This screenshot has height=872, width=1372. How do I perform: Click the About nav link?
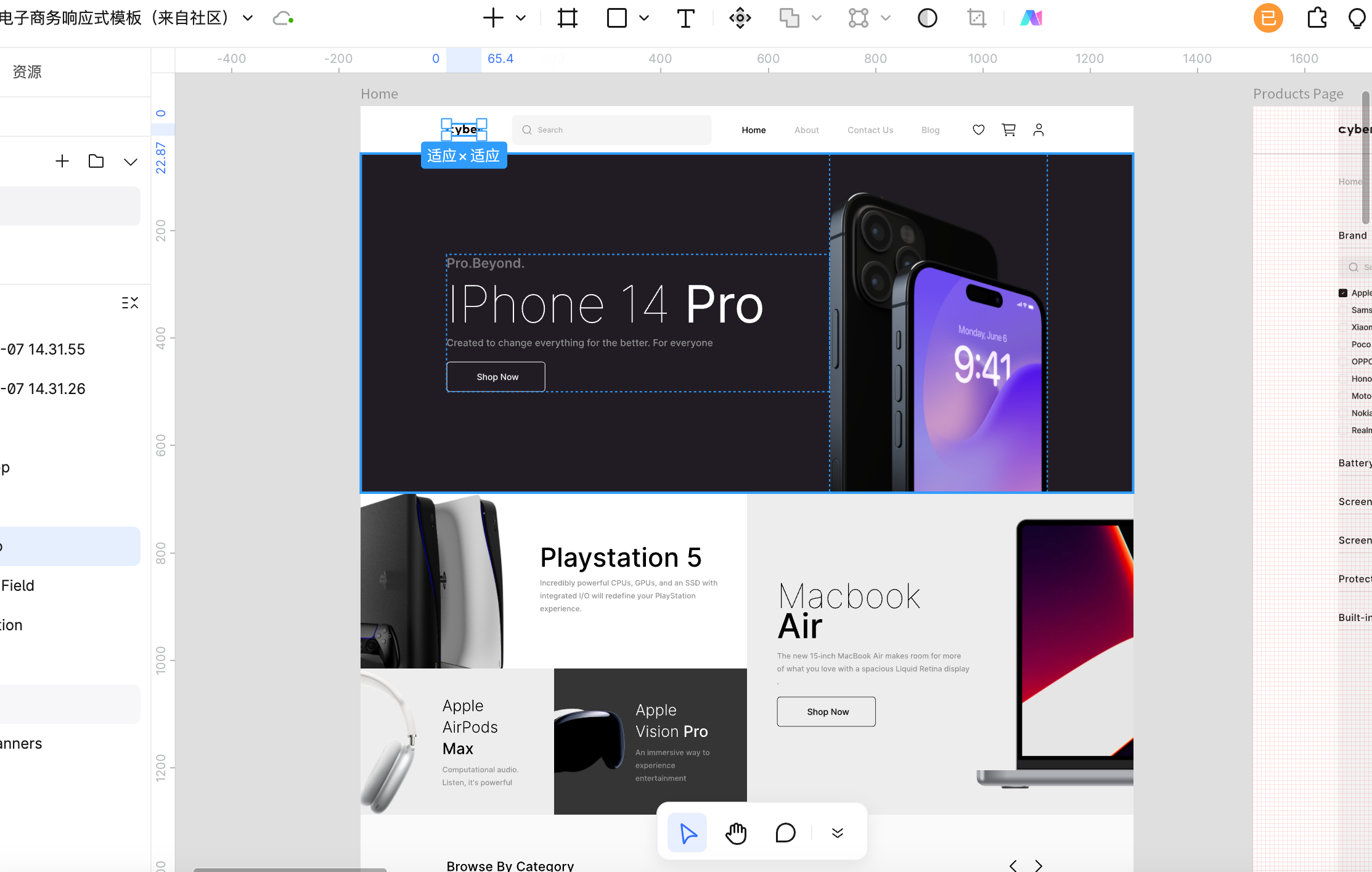point(807,130)
